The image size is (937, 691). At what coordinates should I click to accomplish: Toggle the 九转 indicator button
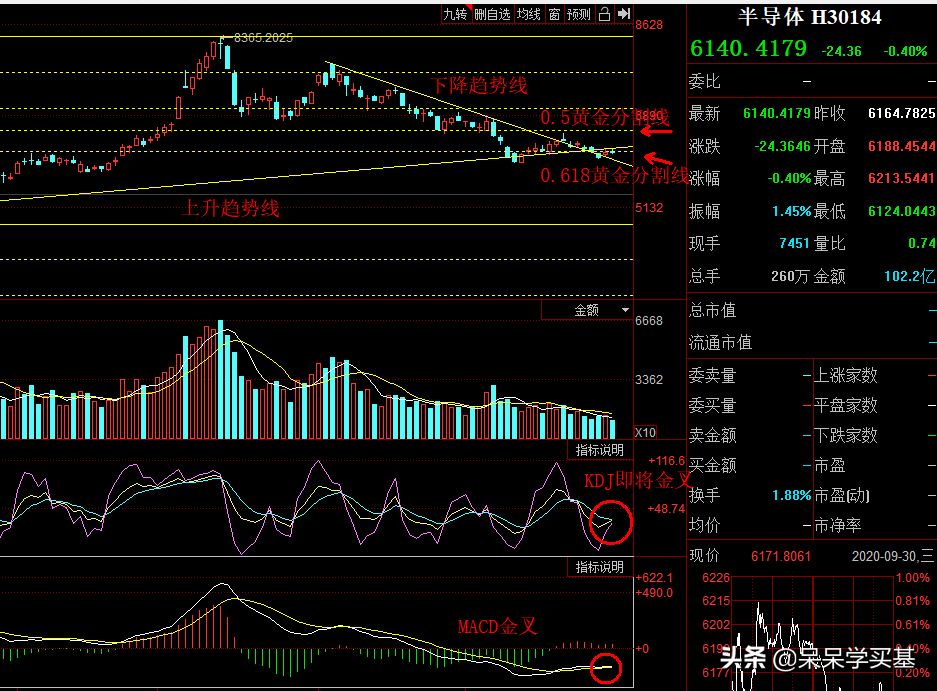455,14
